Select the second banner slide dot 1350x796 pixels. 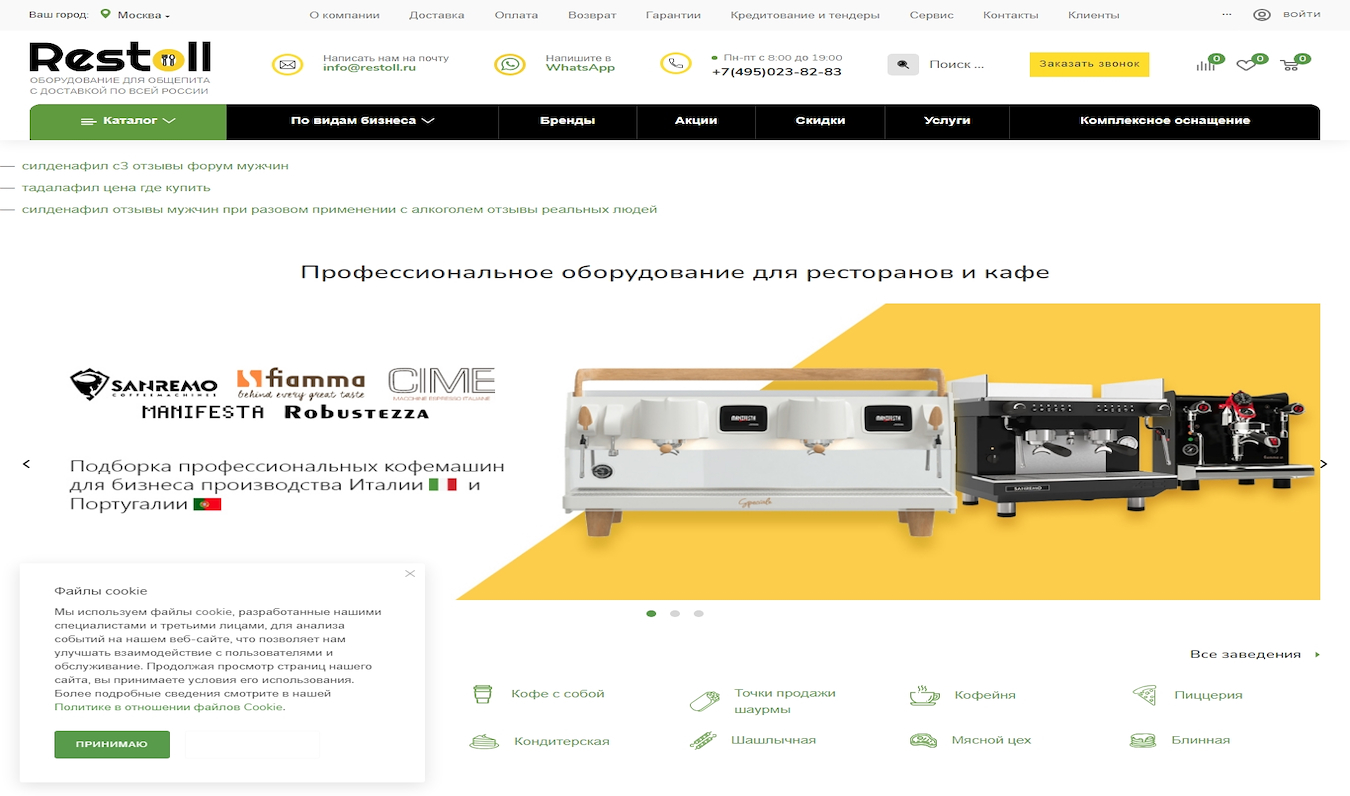[675, 613]
